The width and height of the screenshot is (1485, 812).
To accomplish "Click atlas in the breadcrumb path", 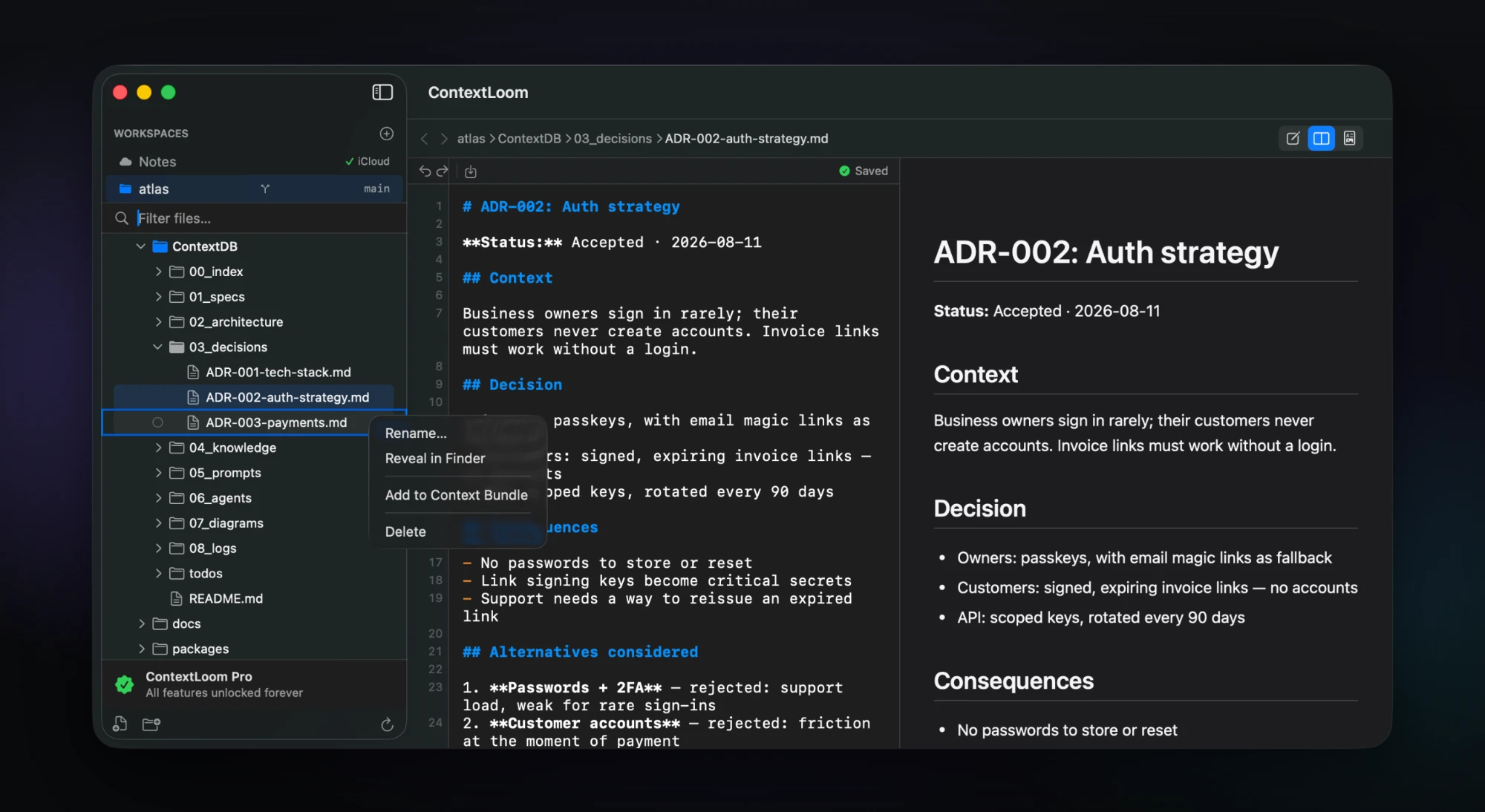I will (x=471, y=139).
